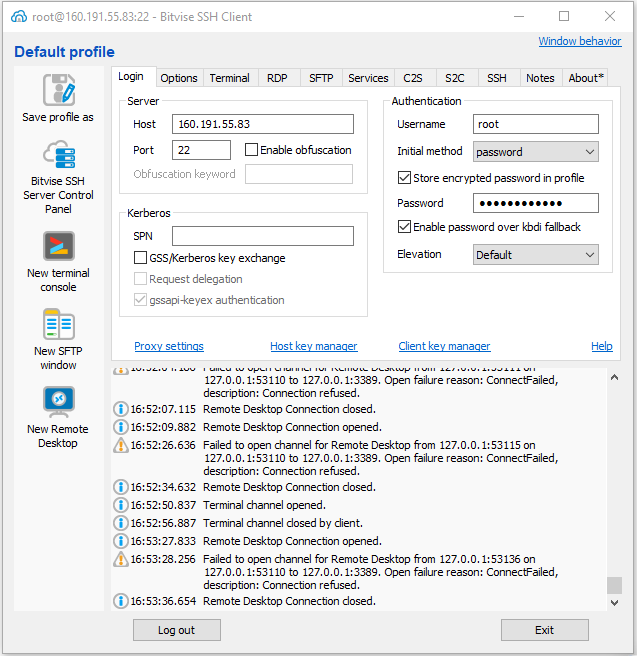637x656 pixels.
Task: Click info icon for 16:52:34.632 log entry
Action: 121,487
